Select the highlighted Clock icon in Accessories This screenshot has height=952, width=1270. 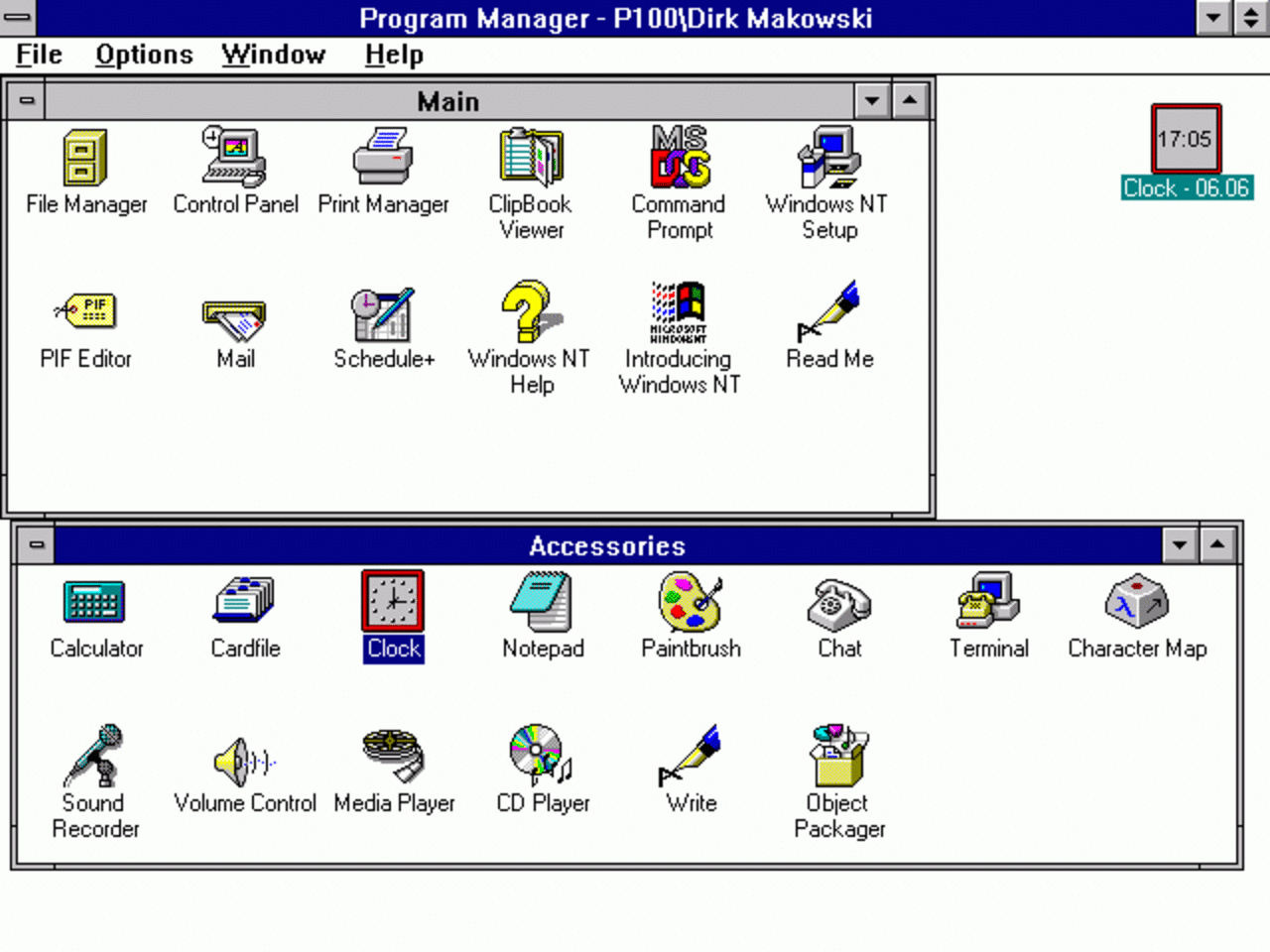(393, 601)
